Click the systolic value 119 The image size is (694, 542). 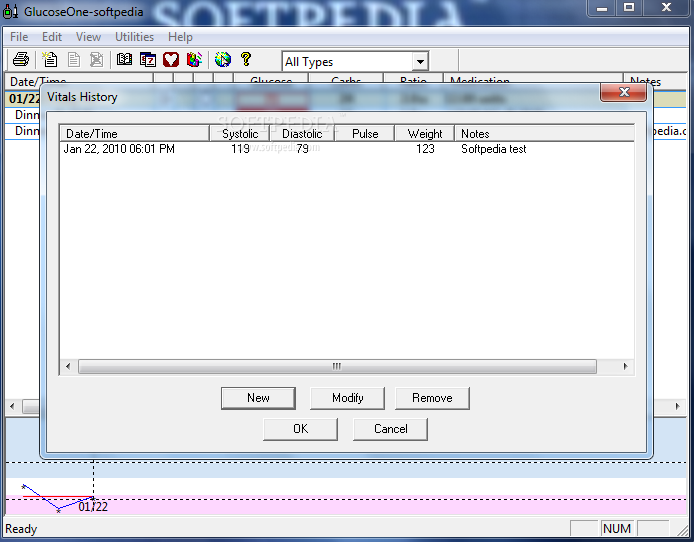[x=240, y=149]
